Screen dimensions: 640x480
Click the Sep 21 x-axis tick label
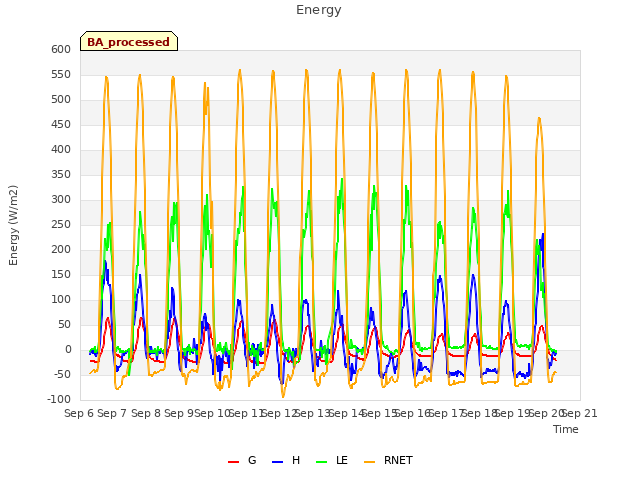(x=580, y=413)
